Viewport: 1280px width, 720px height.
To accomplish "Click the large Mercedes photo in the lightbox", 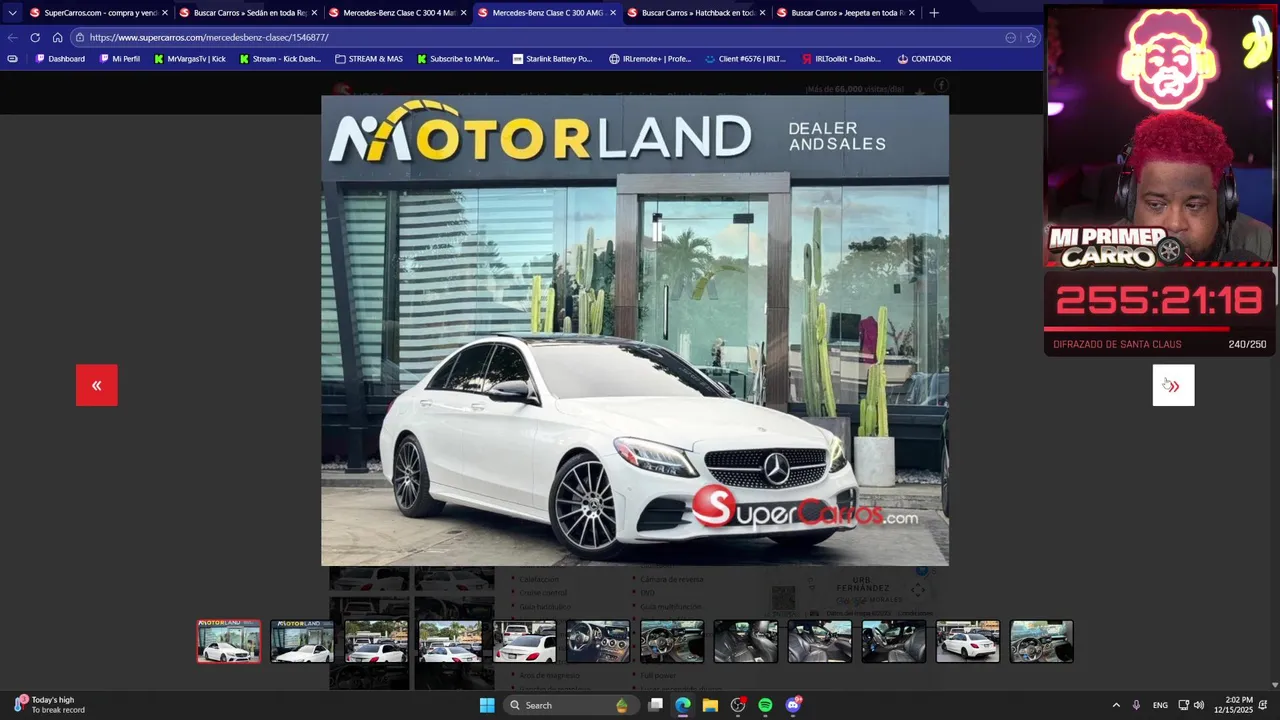I will [635, 331].
